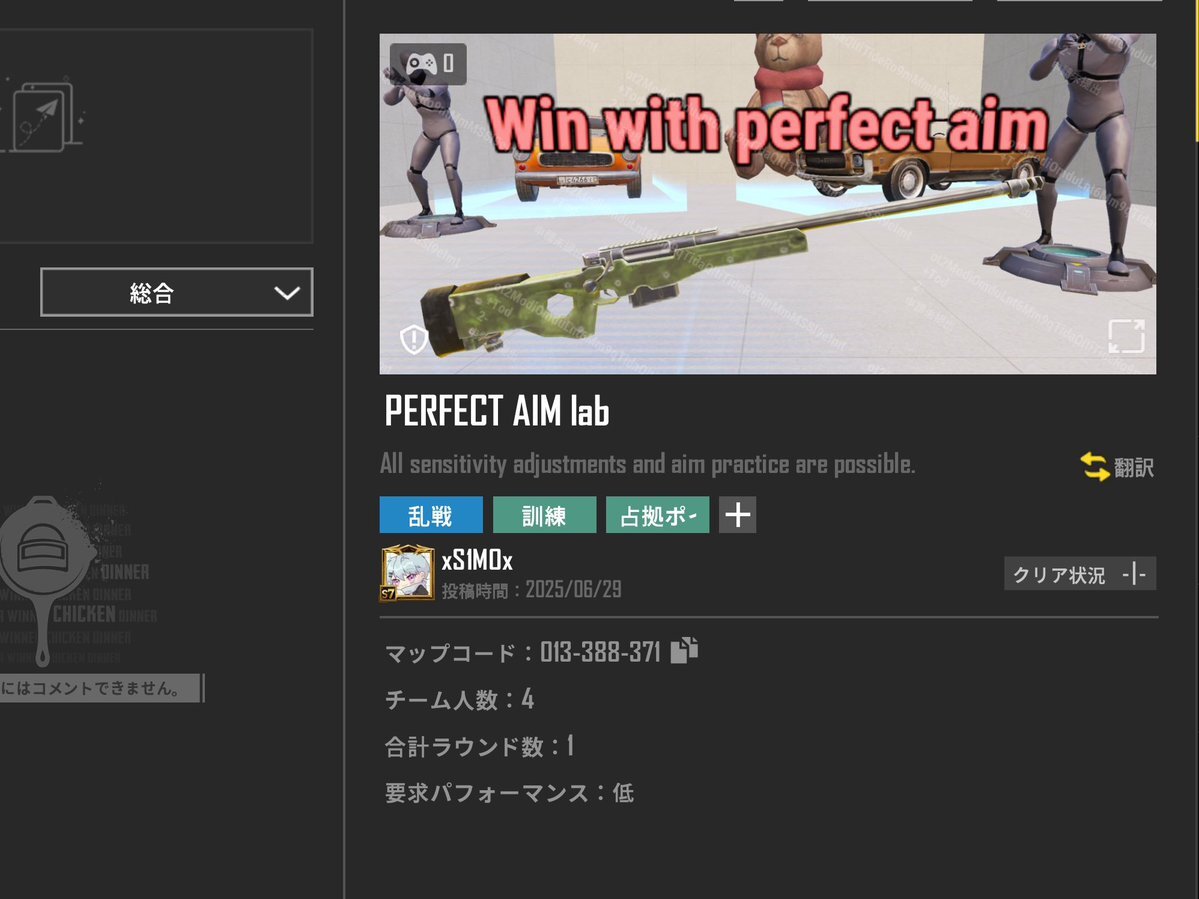
Task: Select the 占拠ポ- tag
Action: click(x=658, y=514)
